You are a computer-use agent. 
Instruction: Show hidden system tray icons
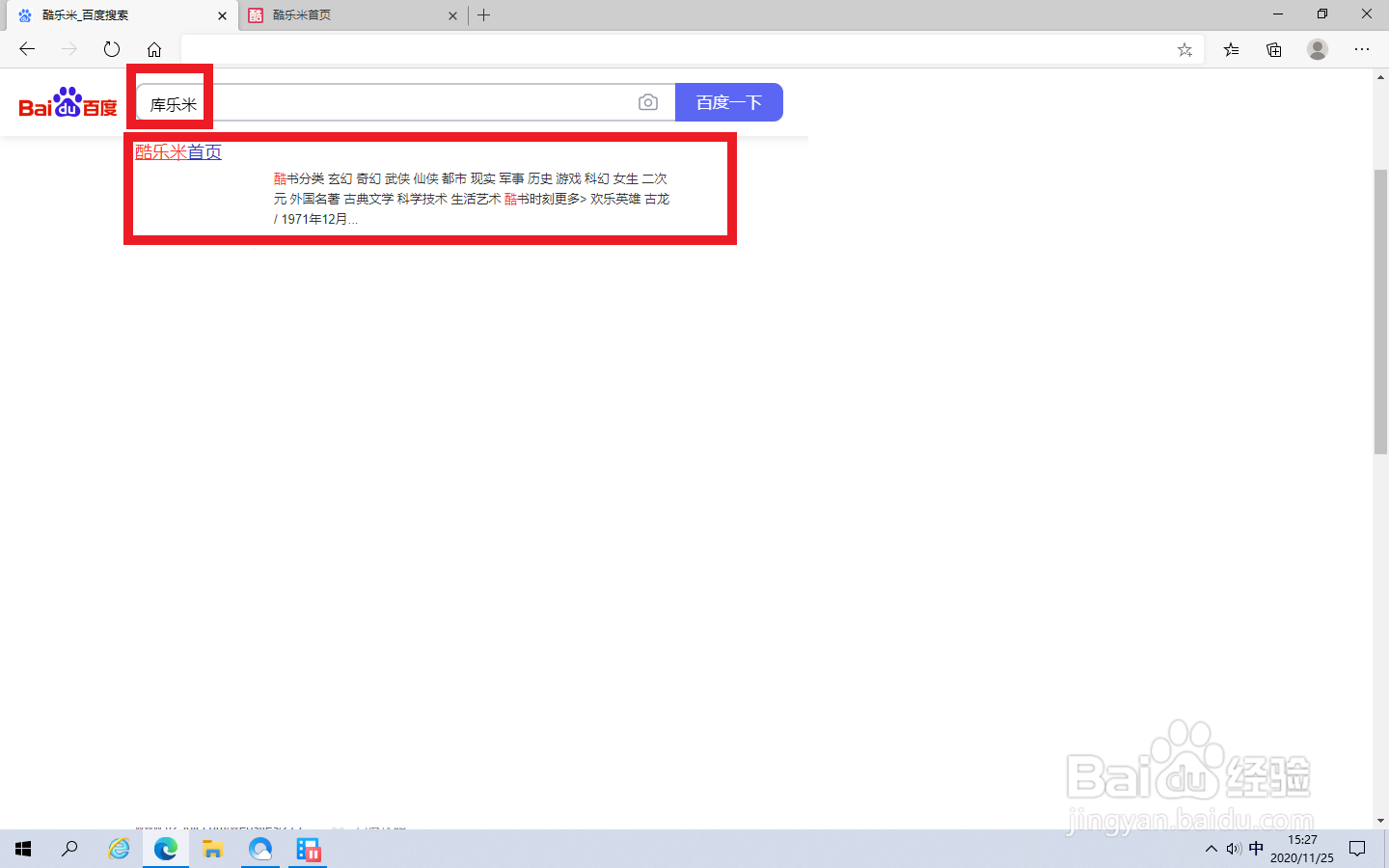pyautogui.click(x=1212, y=849)
